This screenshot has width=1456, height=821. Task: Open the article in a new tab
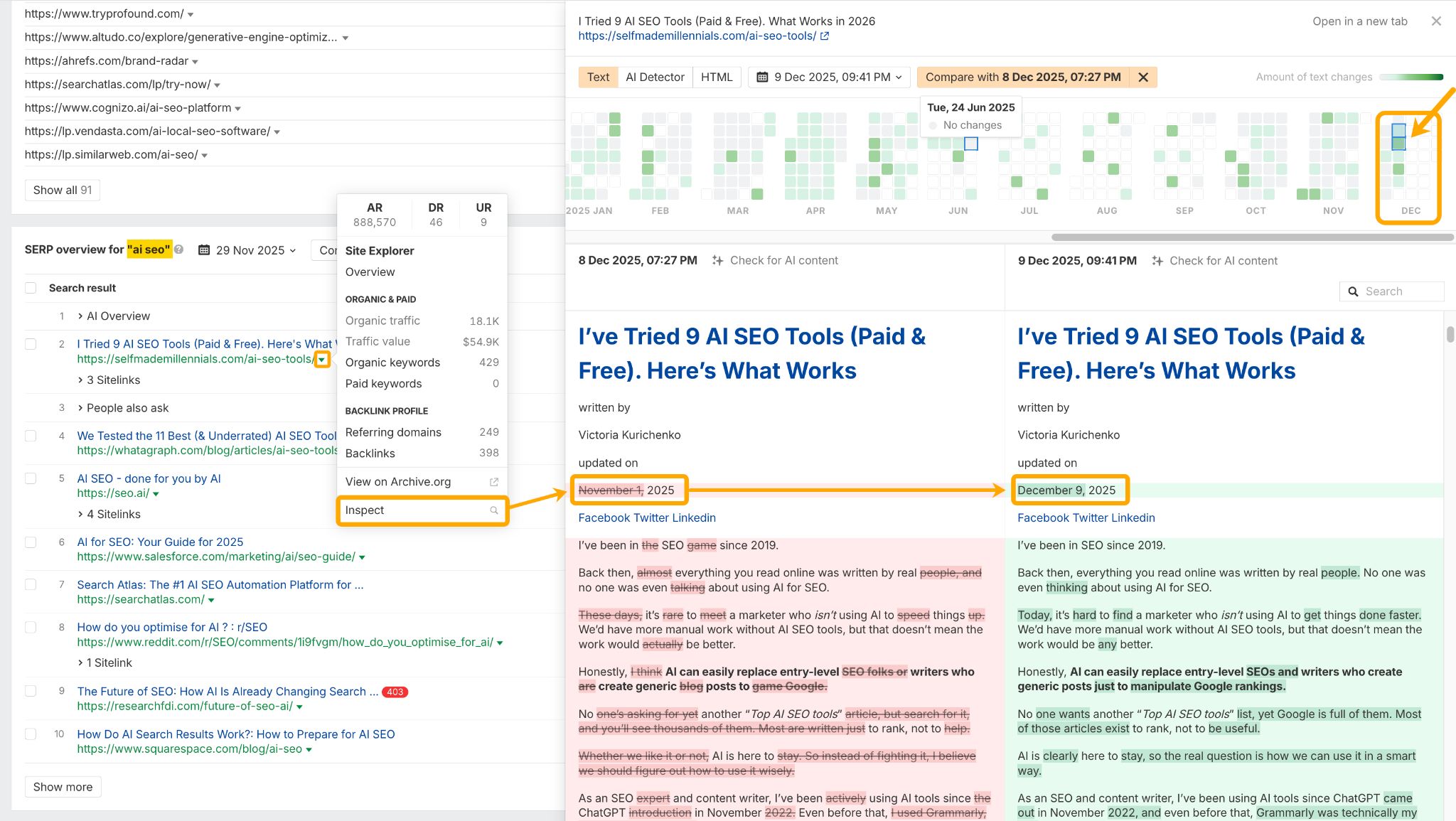click(1359, 21)
